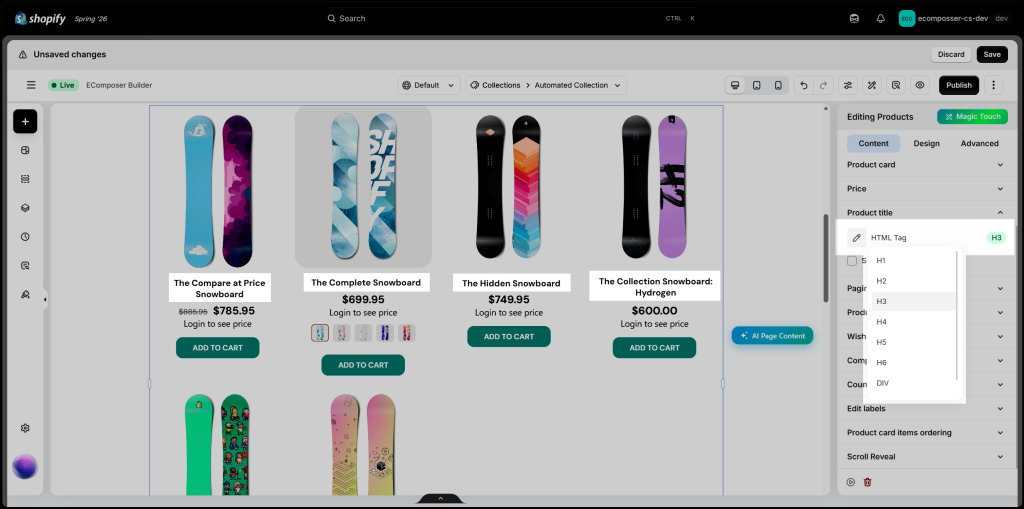Click the red trash delete icon
This screenshot has height=509, width=1024.
coord(867,482)
